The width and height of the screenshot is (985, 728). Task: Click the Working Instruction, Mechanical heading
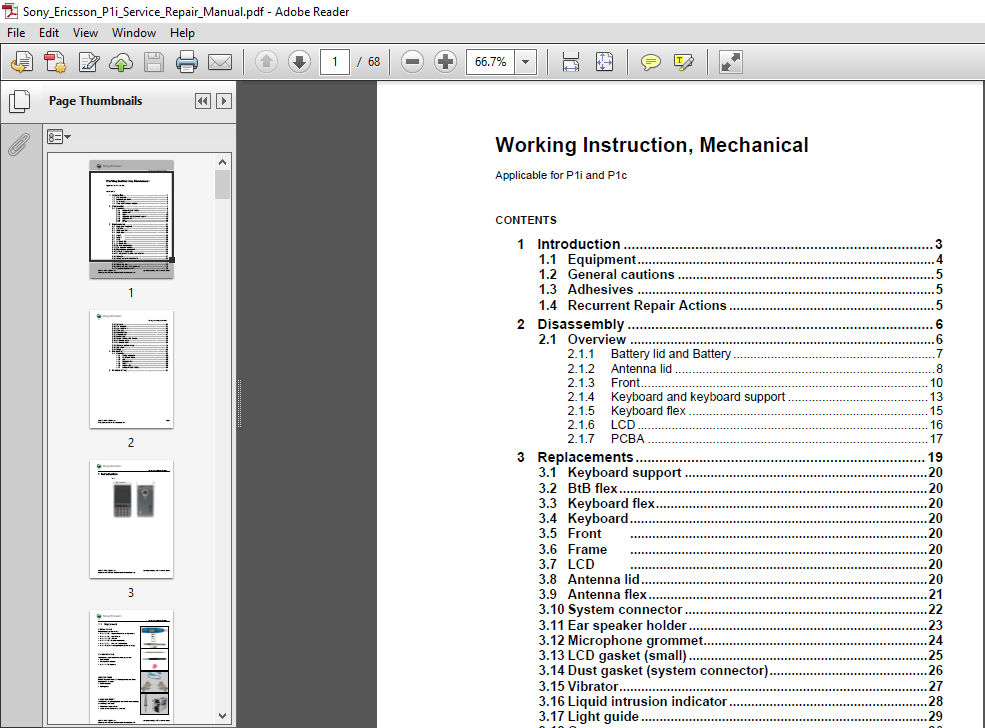click(651, 145)
